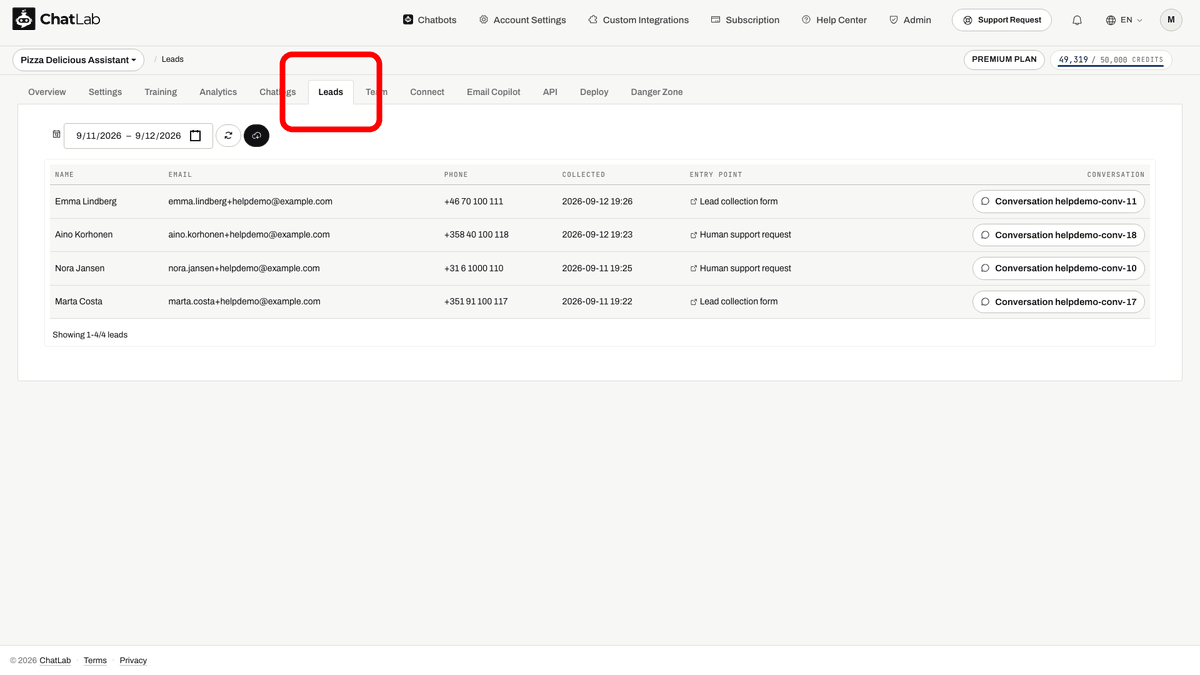Open the API tab
This screenshot has height=675, width=1200.
pyautogui.click(x=550, y=92)
